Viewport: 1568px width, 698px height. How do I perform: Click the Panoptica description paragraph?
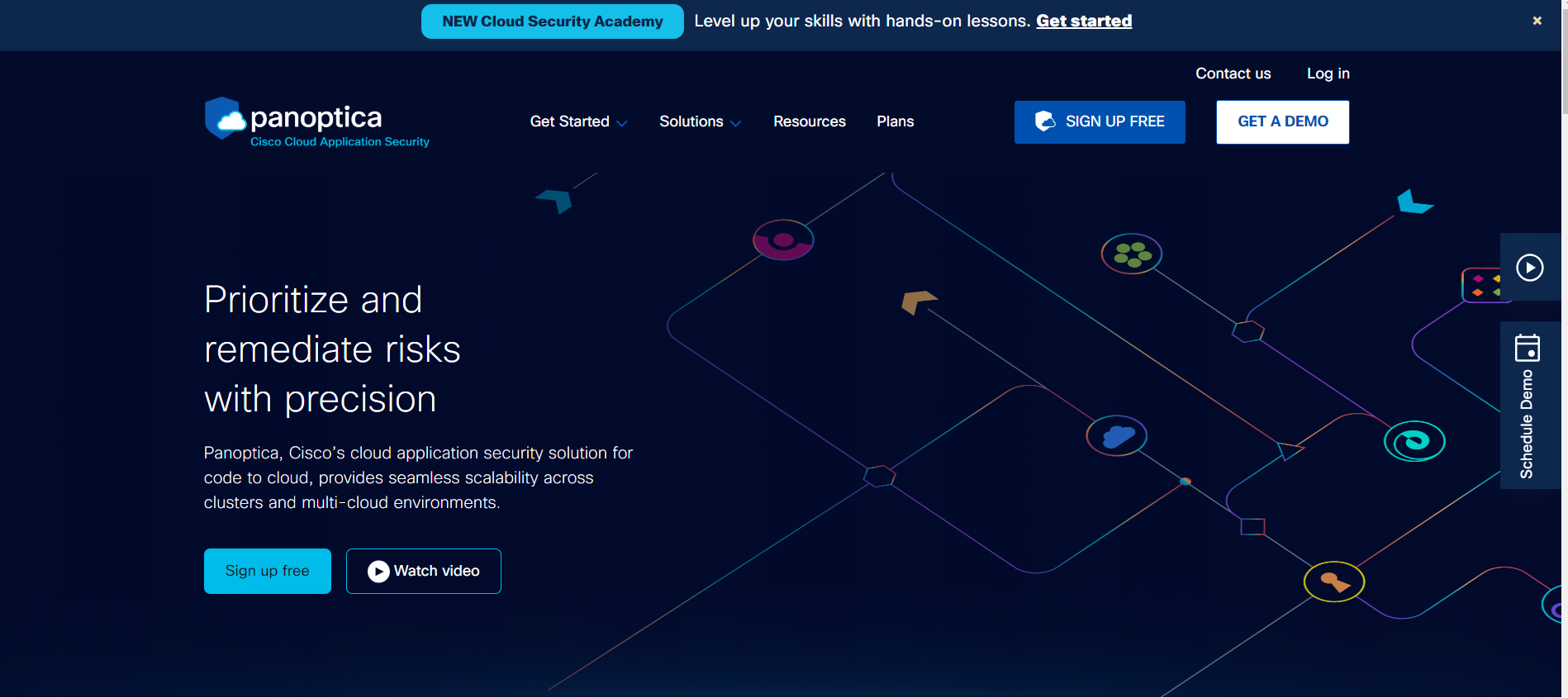tap(418, 477)
